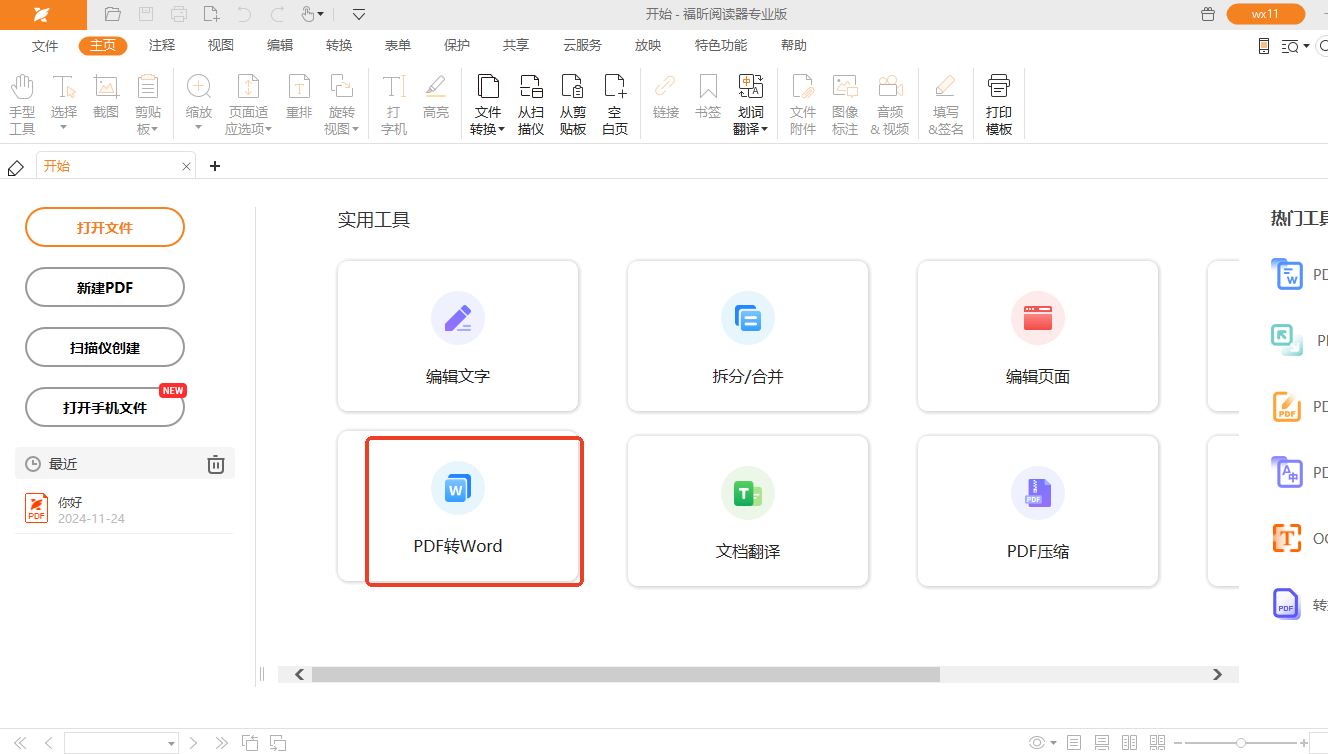Go to first page with double-left arrows
The width and height of the screenshot is (1328, 754).
[20, 743]
